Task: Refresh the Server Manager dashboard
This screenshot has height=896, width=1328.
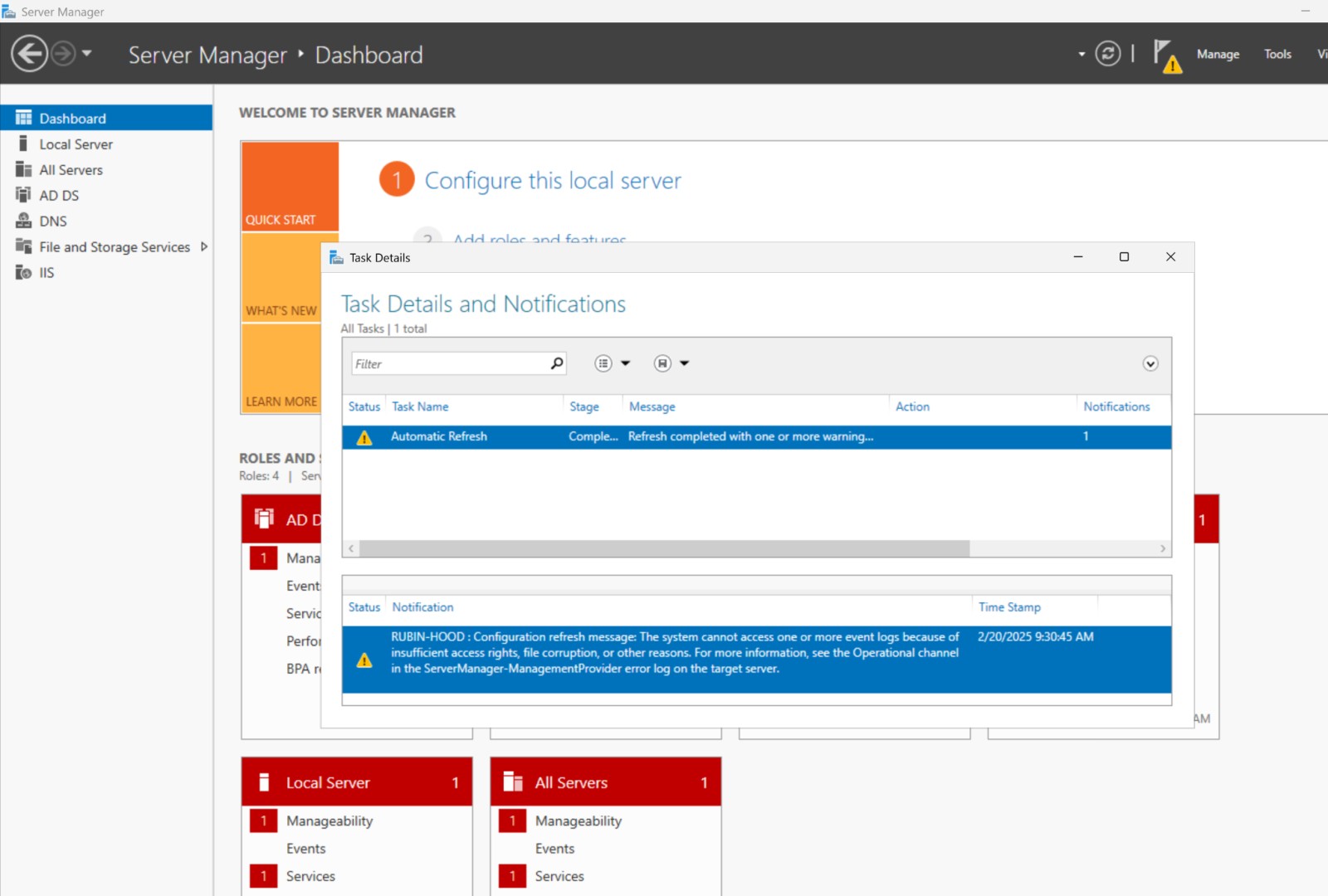Action: (1107, 54)
